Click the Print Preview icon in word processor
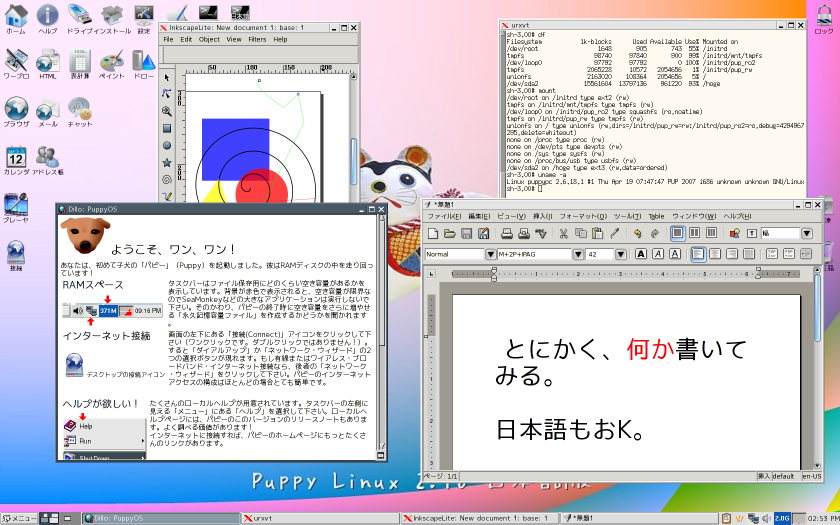840x525 pixels. [x=524, y=233]
